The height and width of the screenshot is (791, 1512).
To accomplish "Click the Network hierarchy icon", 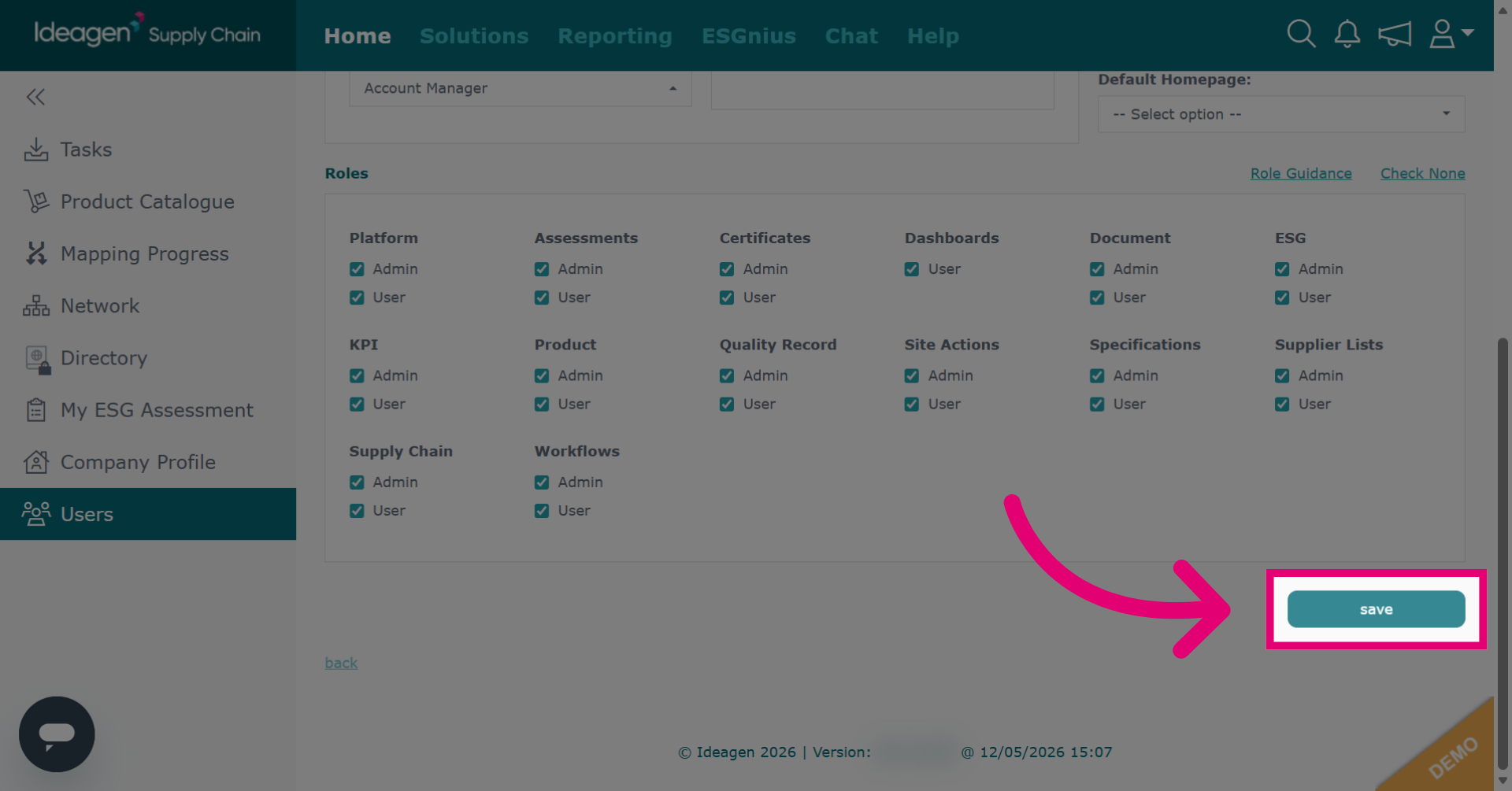I will click(x=36, y=305).
